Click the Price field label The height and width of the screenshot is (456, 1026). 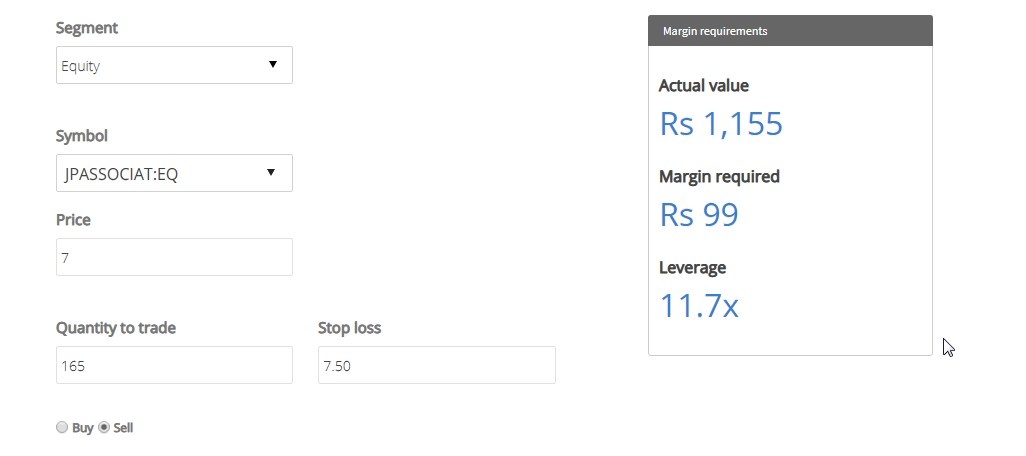[x=73, y=220]
